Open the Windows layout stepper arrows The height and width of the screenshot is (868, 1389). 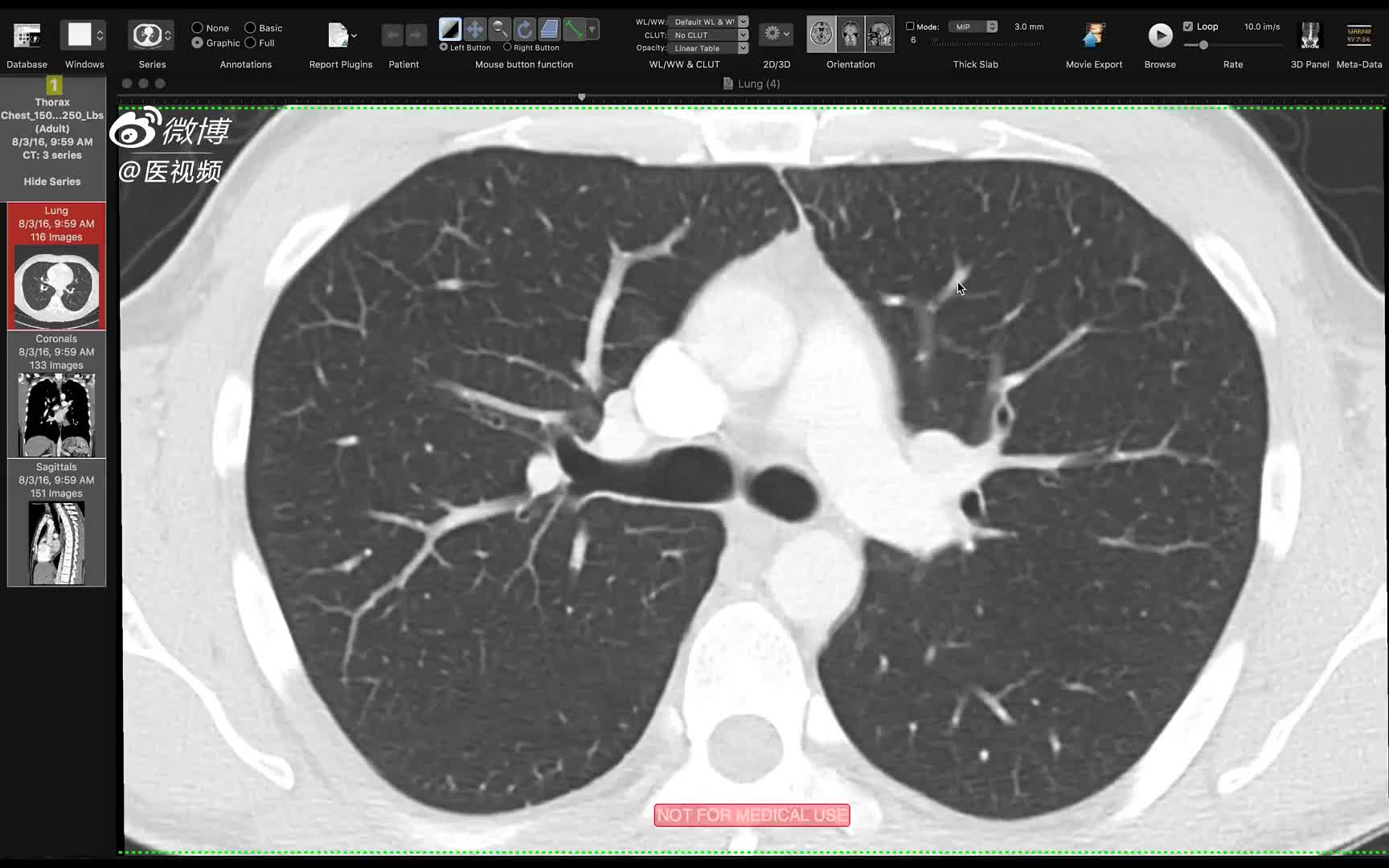100,35
